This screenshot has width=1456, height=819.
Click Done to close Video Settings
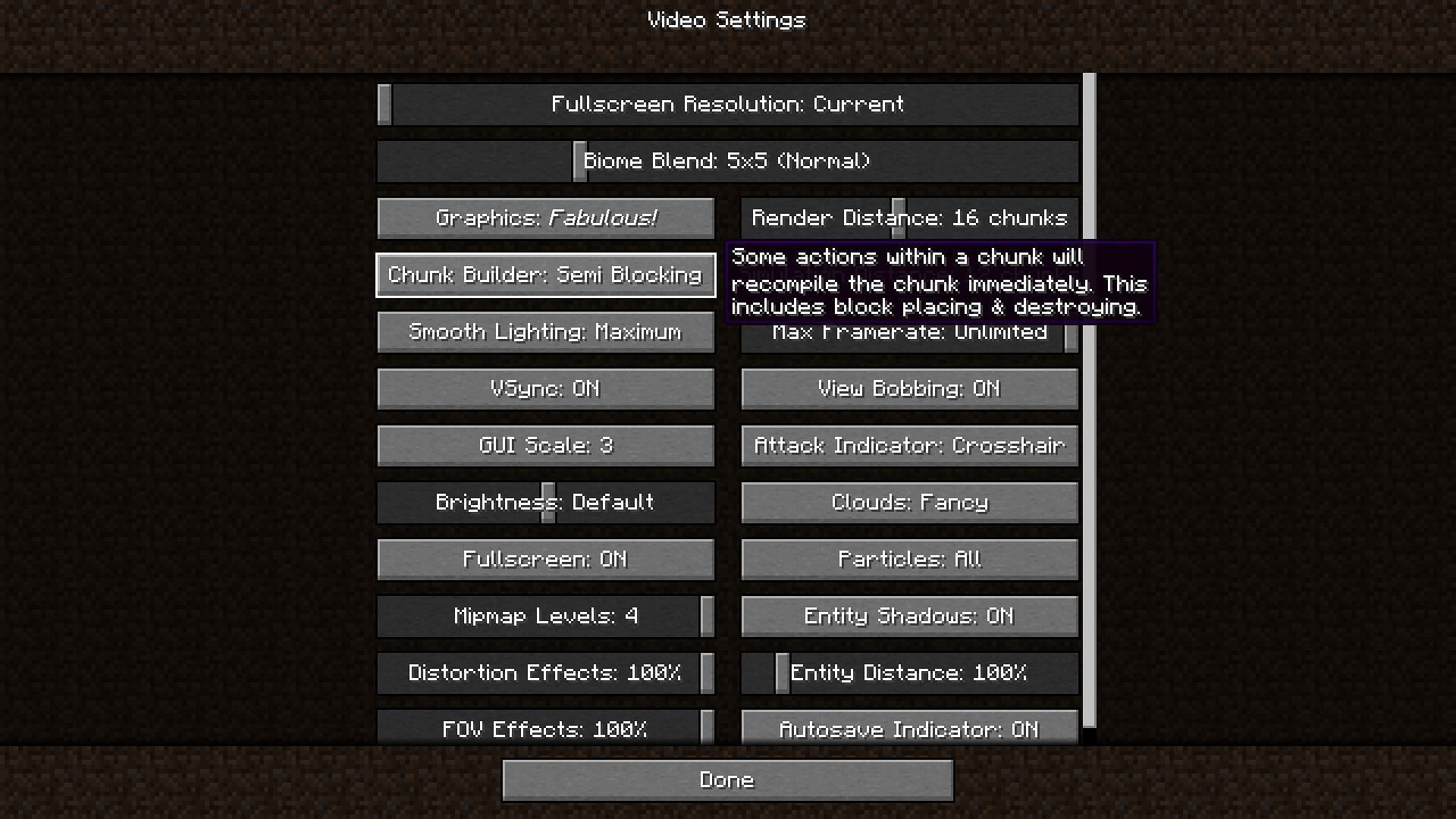click(x=728, y=780)
